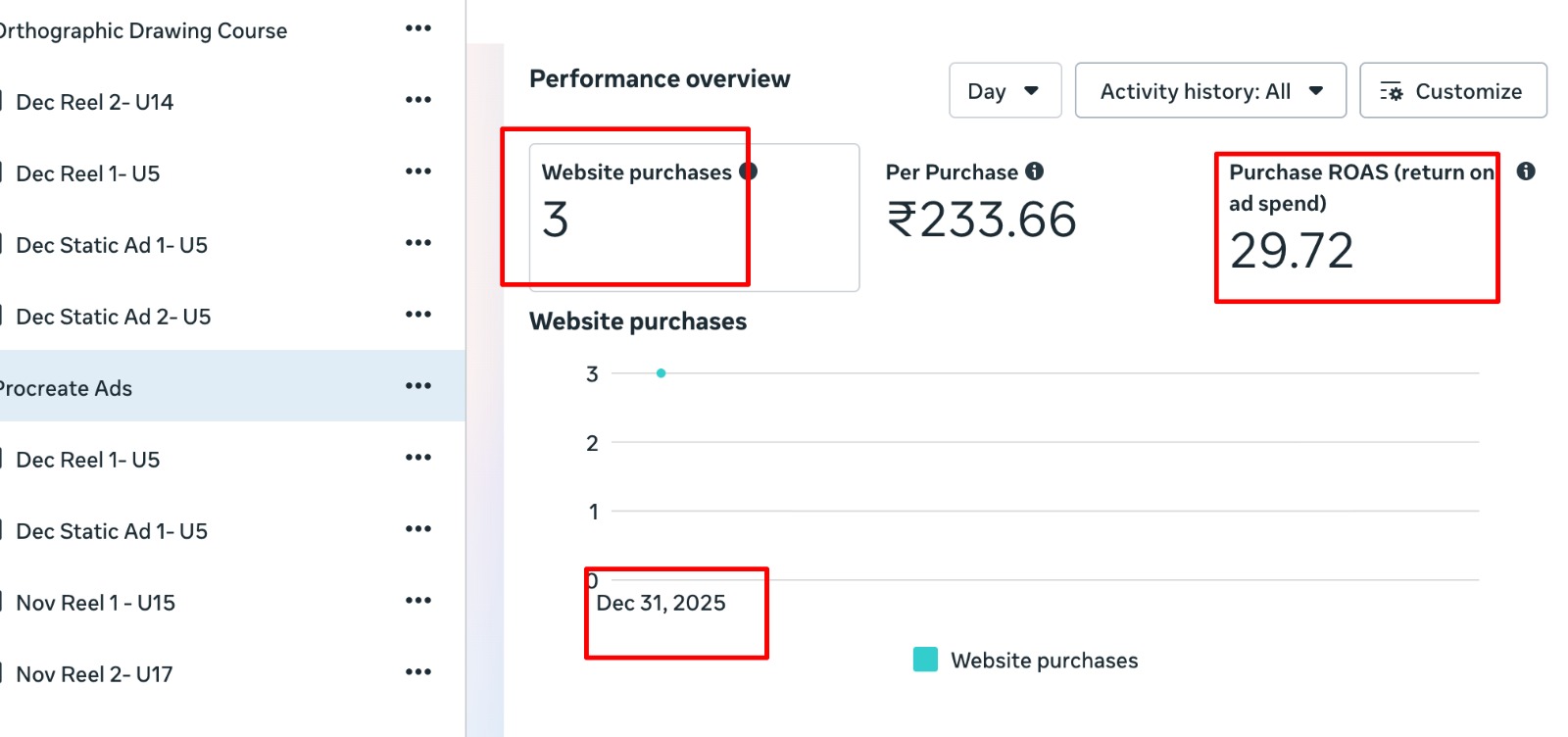The image size is (1568, 737).
Task: Open more options for Orthographic Drawing Course
Action: pyautogui.click(x=418, y=28)
